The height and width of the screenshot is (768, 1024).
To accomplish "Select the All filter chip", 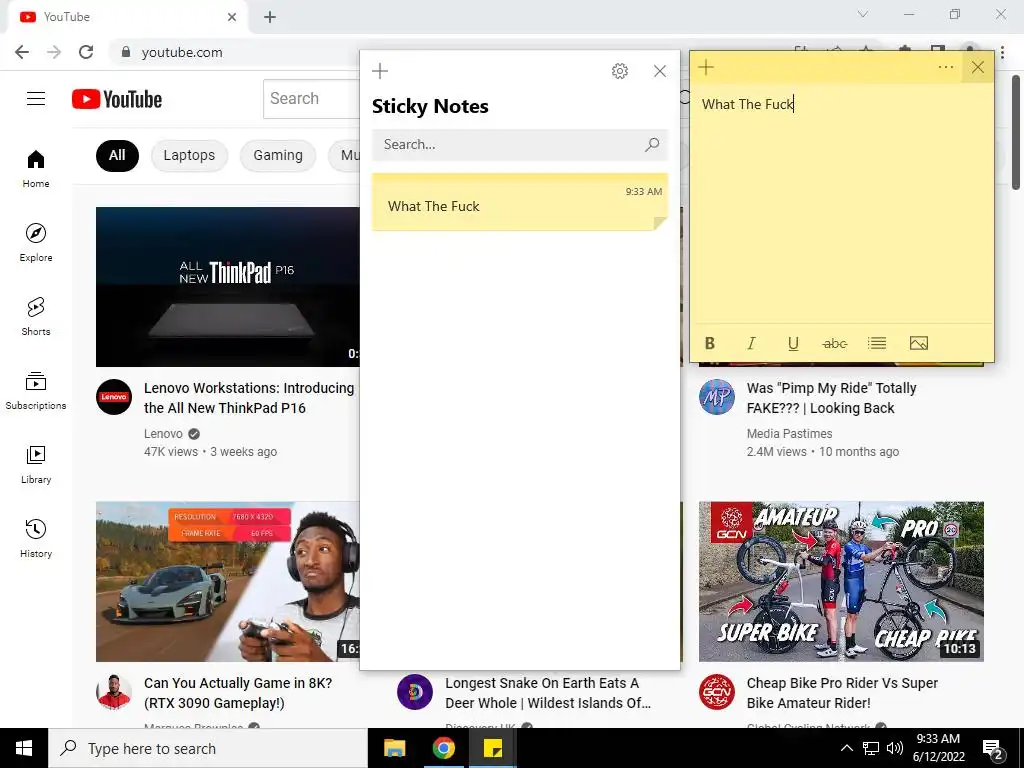I will click(118, 155).
